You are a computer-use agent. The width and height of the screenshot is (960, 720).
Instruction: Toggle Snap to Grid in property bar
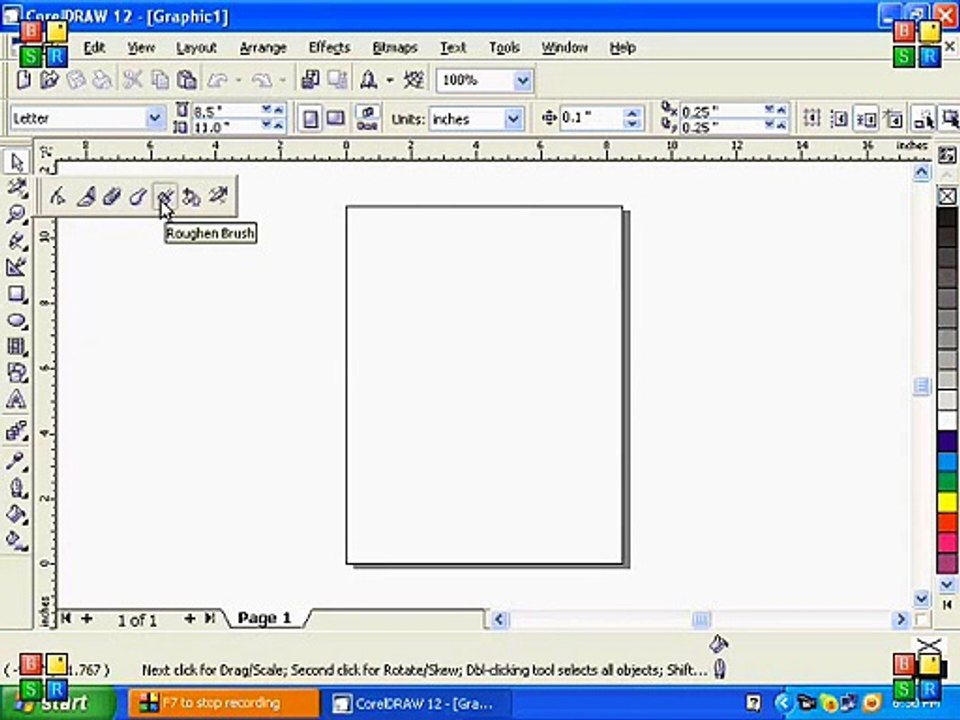[812, 118]
